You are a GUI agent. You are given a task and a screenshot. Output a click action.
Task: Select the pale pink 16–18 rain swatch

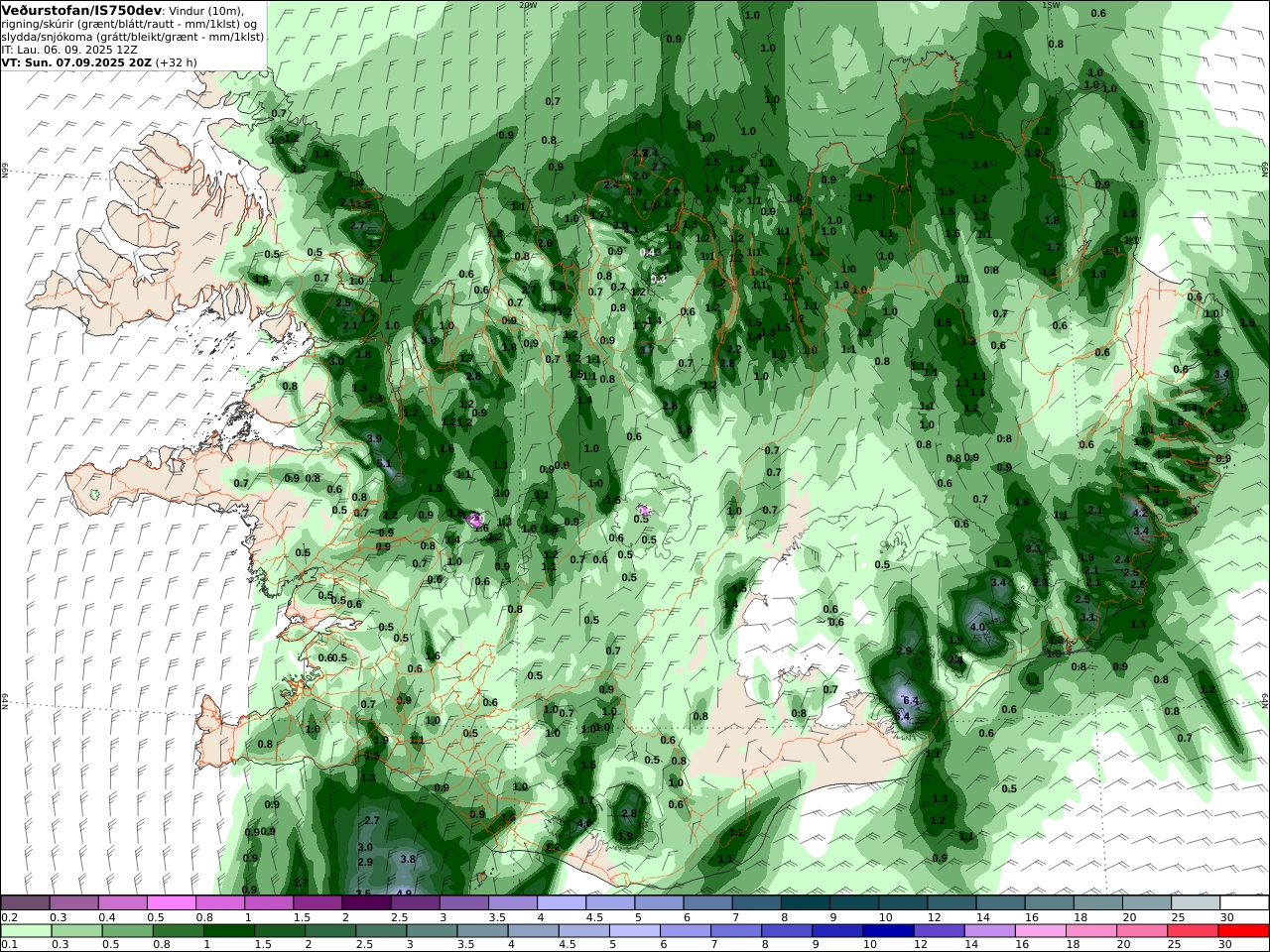tap(1042, 931)
